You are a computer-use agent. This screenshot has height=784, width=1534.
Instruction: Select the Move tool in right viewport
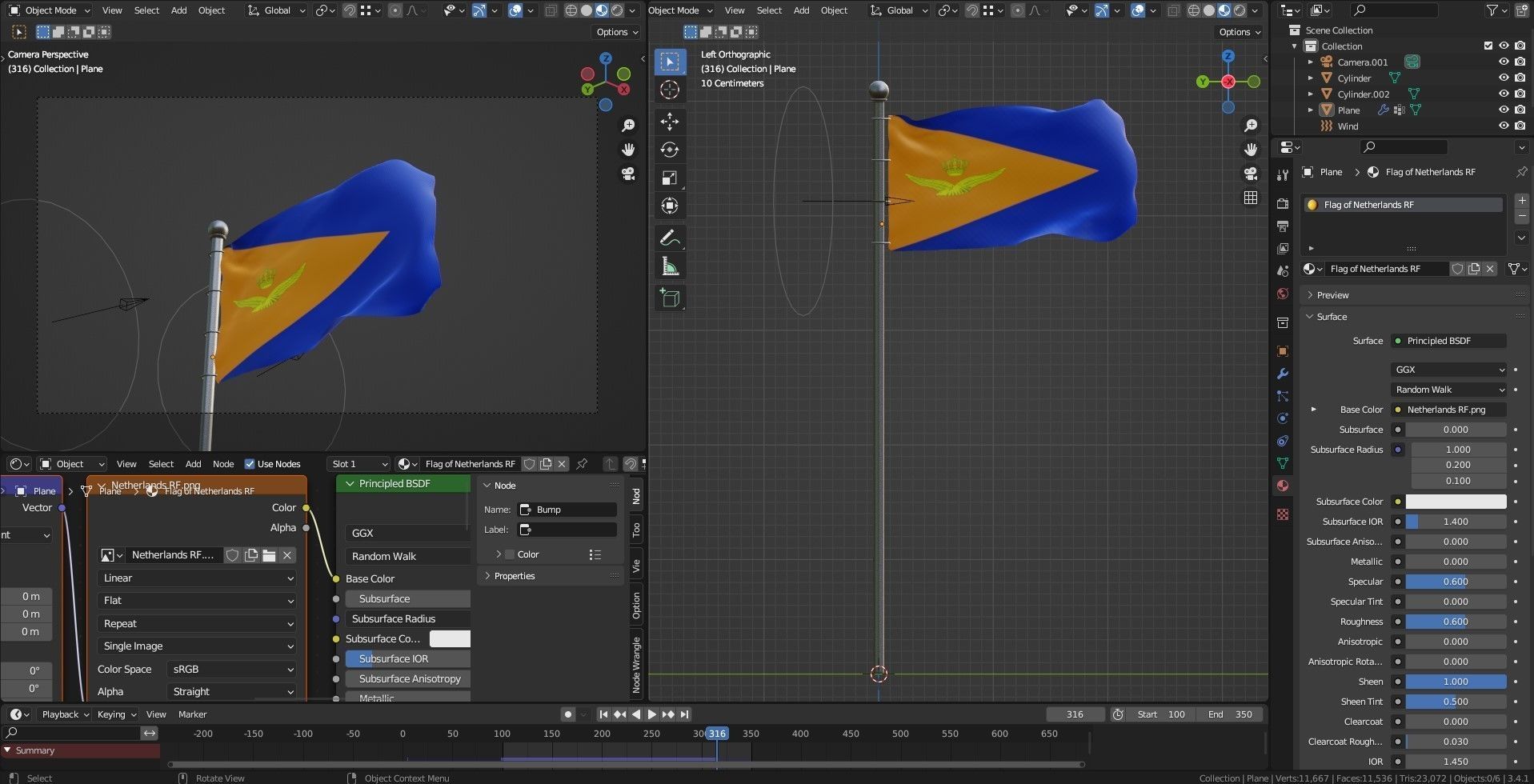click(670, 122)
